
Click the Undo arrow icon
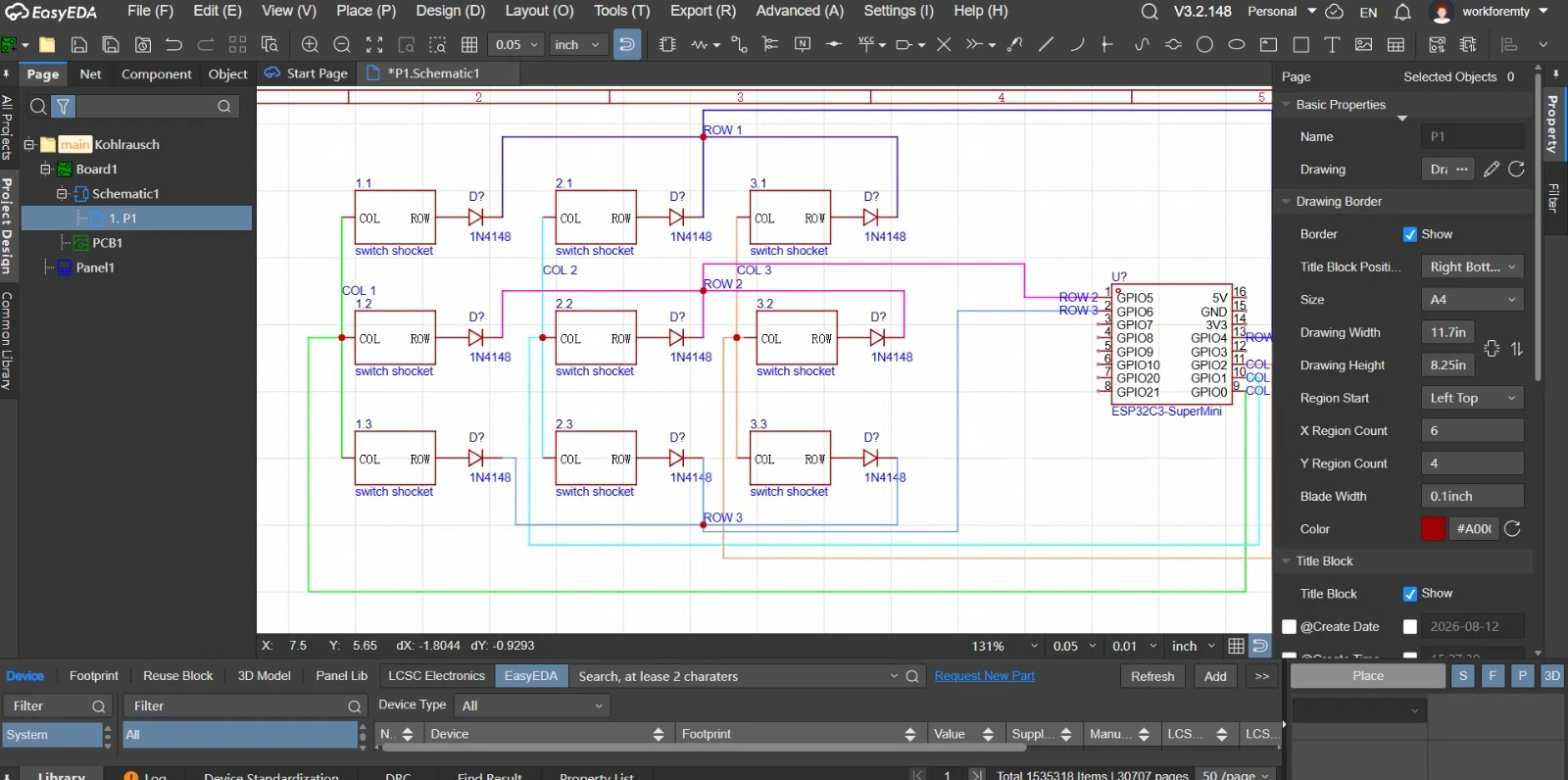click(x=174, y=45)
